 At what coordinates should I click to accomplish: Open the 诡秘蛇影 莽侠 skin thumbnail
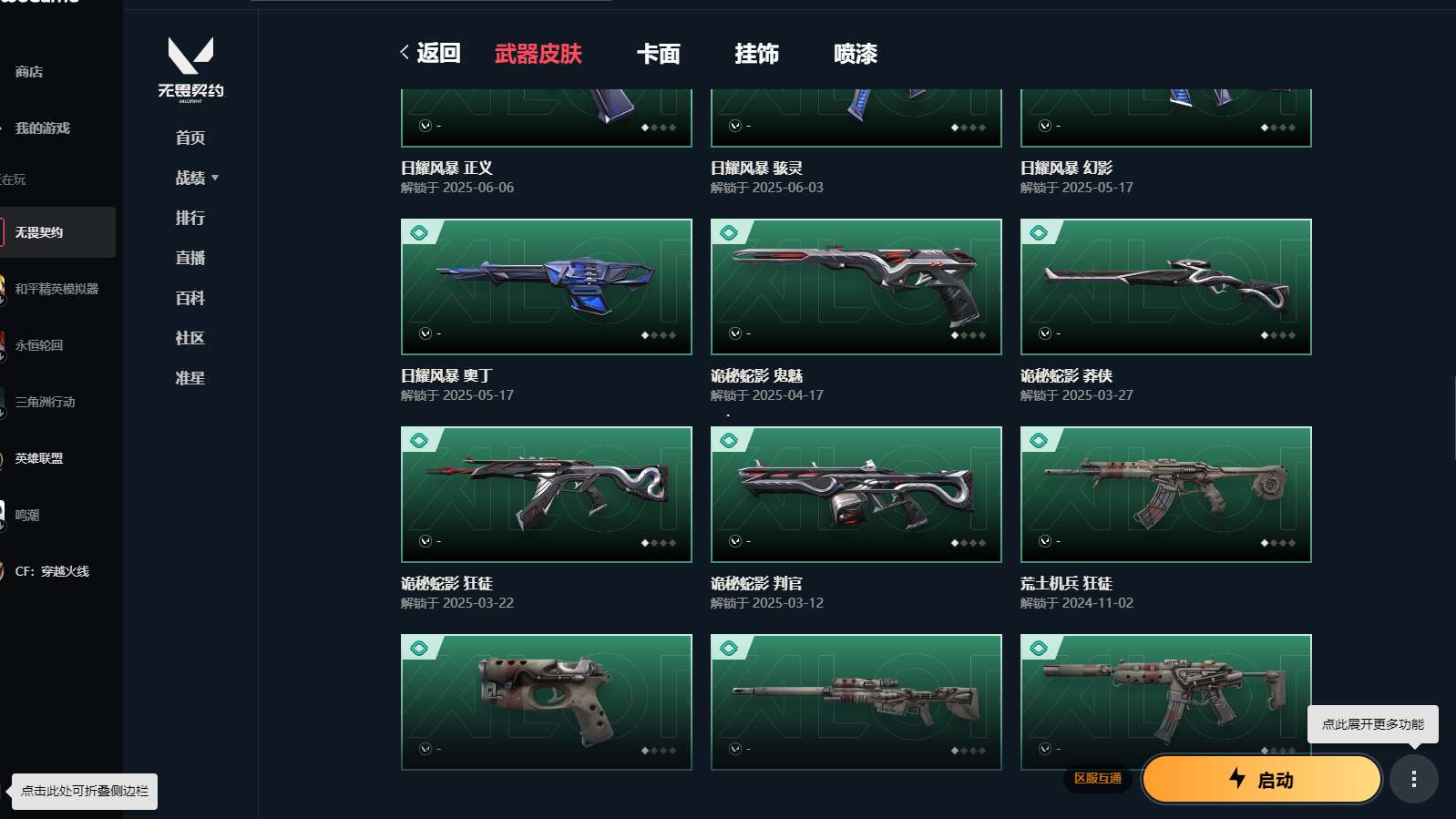1165,287
